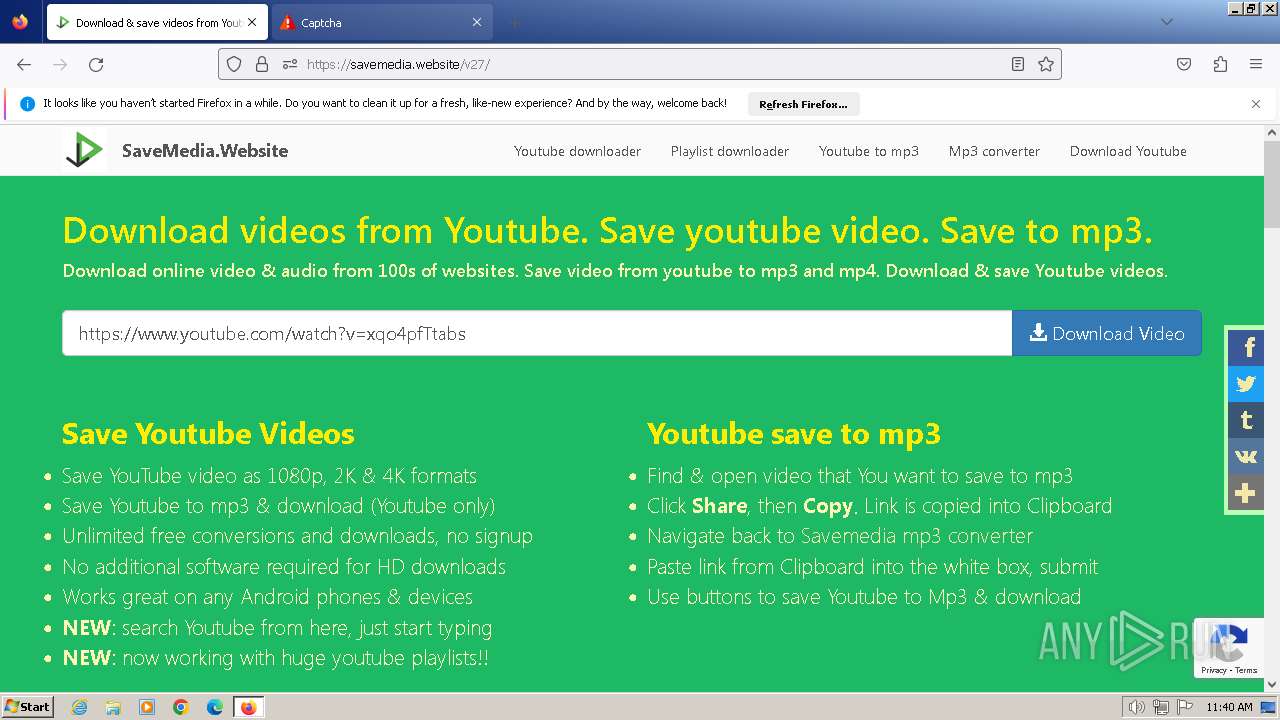Select the Download & save videos tab
This screenshot has height=720, width=1280.
157,22
